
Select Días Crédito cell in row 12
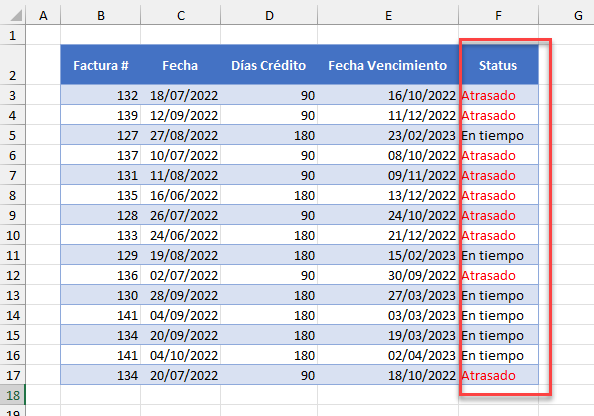(x=269, y=275)
